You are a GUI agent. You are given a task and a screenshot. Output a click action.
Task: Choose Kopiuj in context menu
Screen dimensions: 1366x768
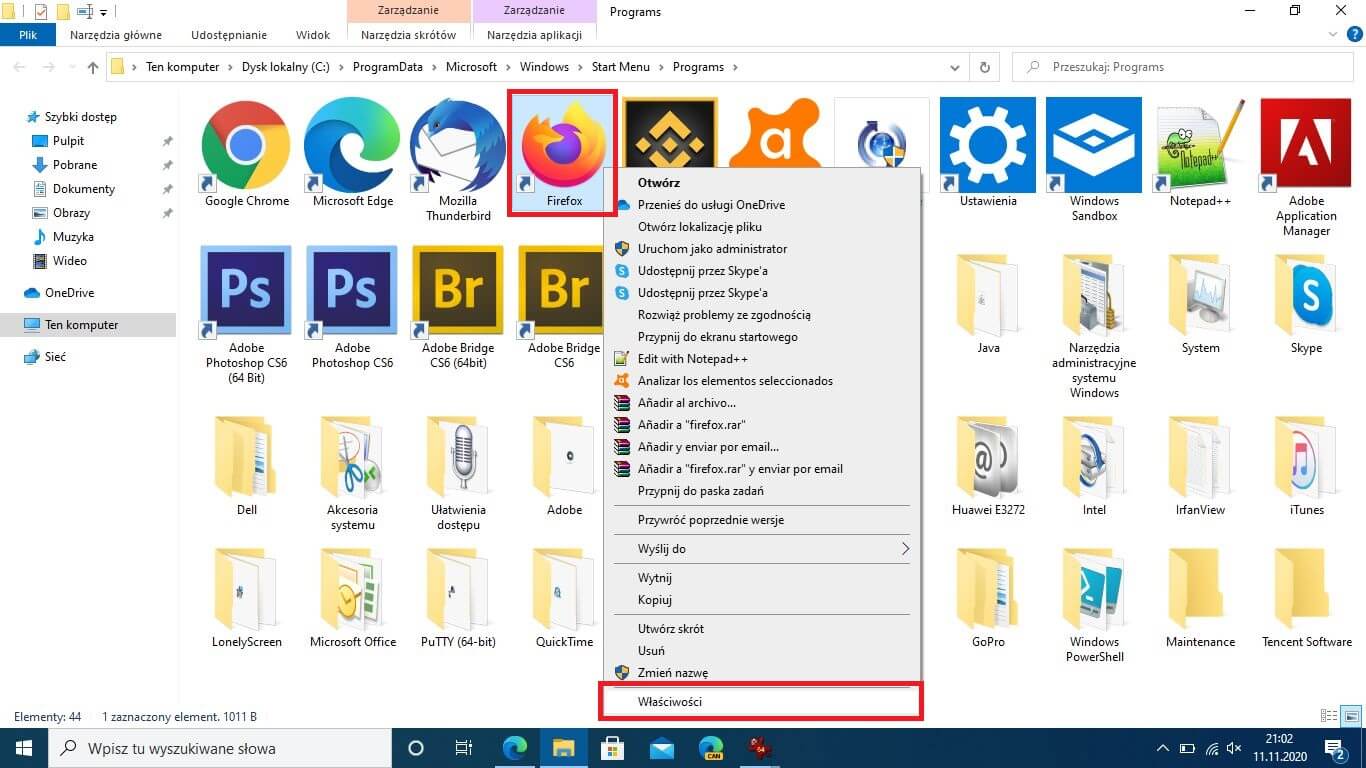tap(762, 600)
